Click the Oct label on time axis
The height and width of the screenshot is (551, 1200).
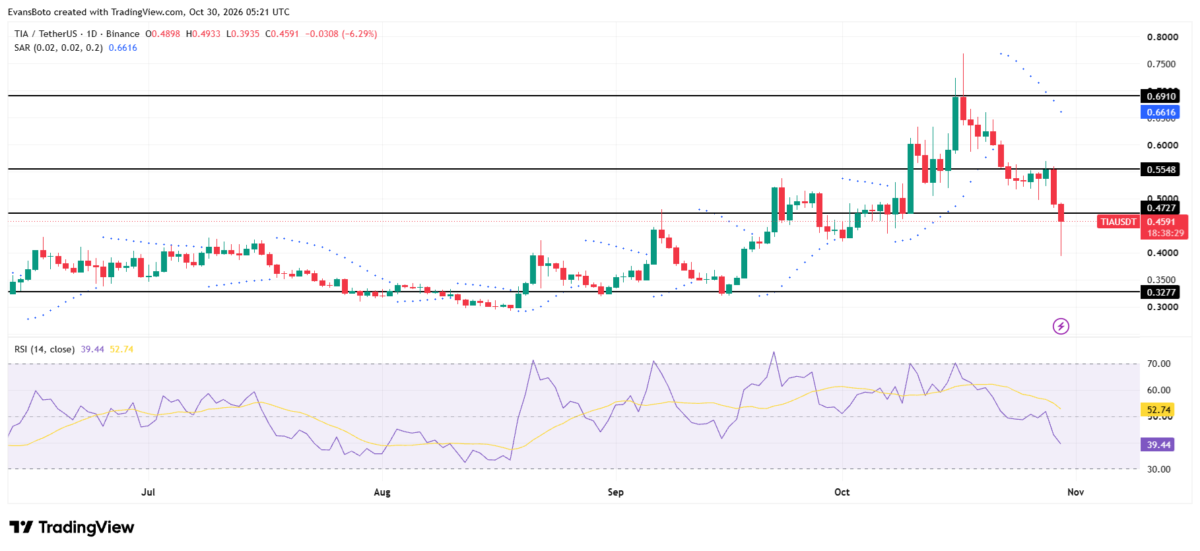click(x=841, y=492)
